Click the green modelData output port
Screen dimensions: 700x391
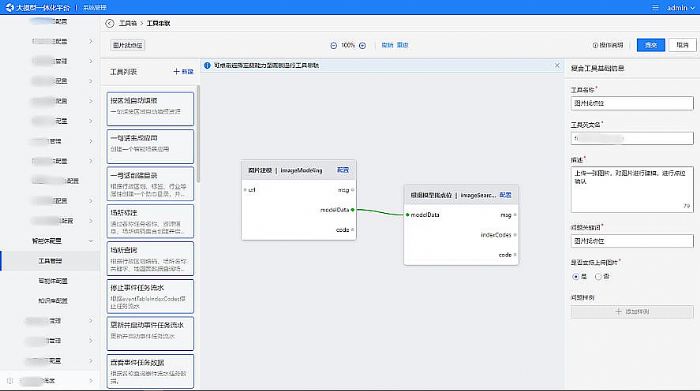pos(353,209)
